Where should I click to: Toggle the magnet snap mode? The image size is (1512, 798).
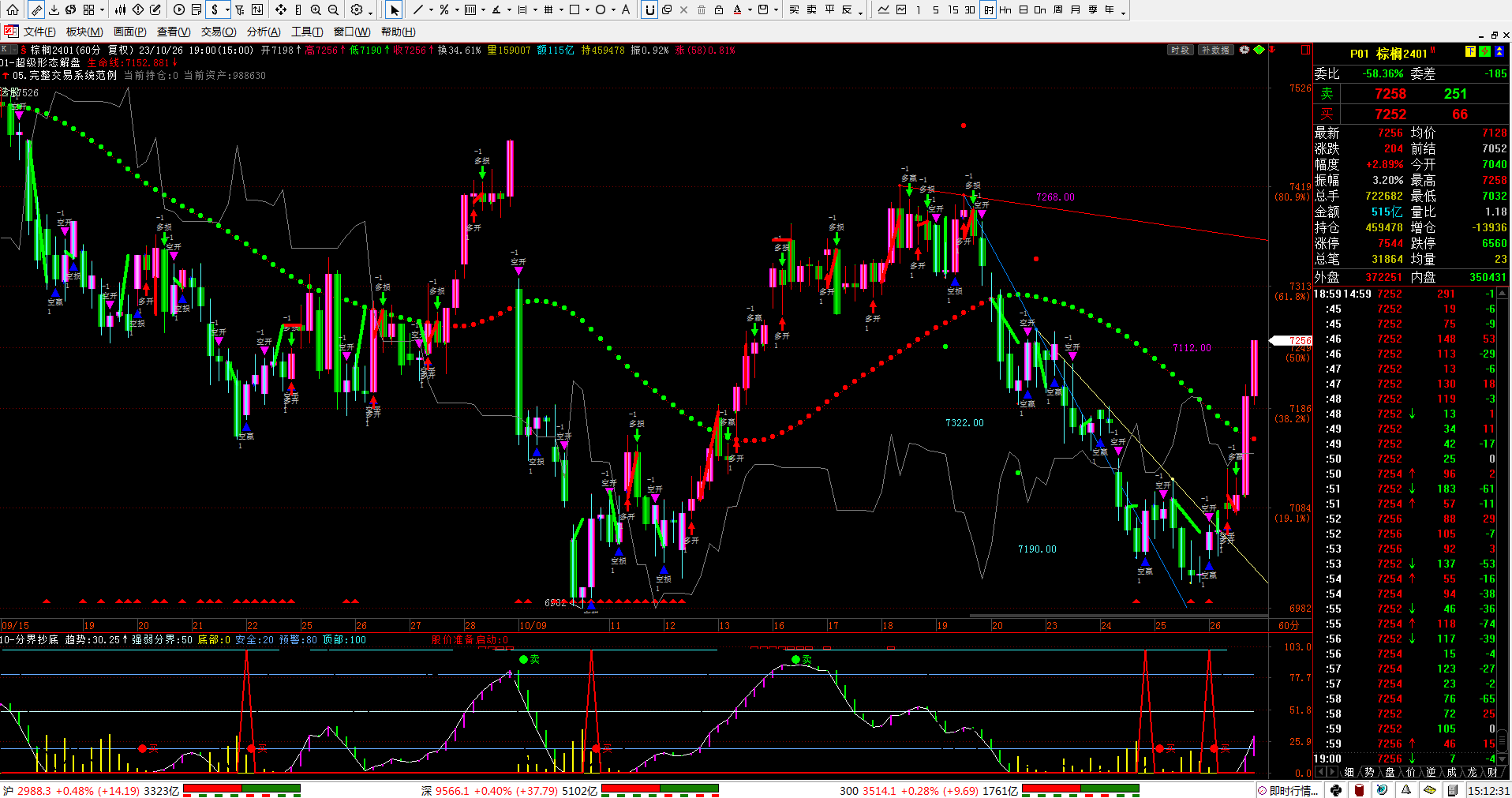point(649,9)
